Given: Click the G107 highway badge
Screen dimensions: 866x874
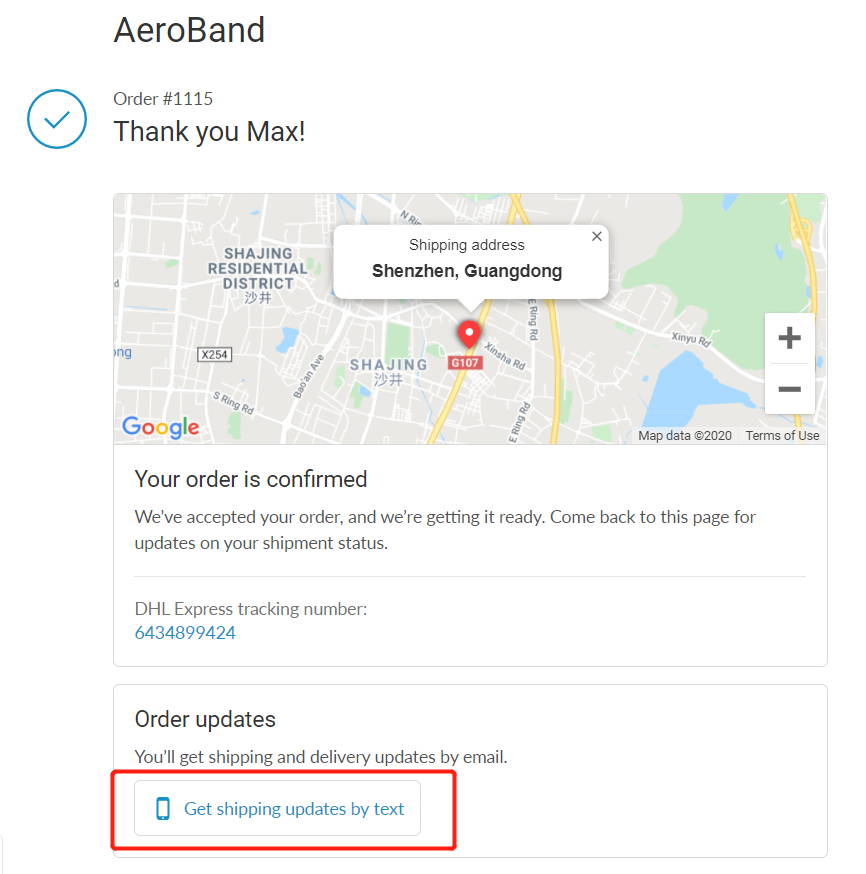Looking at the screenshot, I should tap(465, 363).
